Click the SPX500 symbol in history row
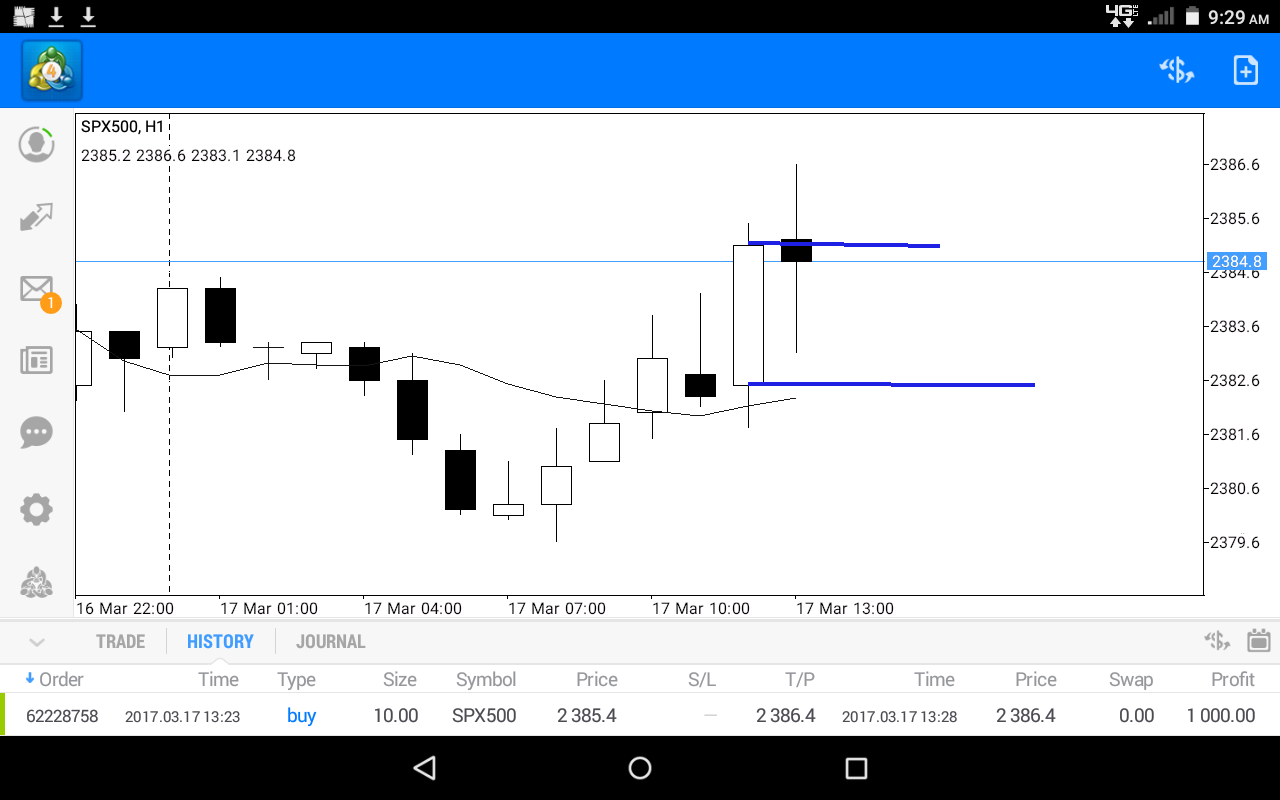Screen dimensions: 1280x800 484,716
